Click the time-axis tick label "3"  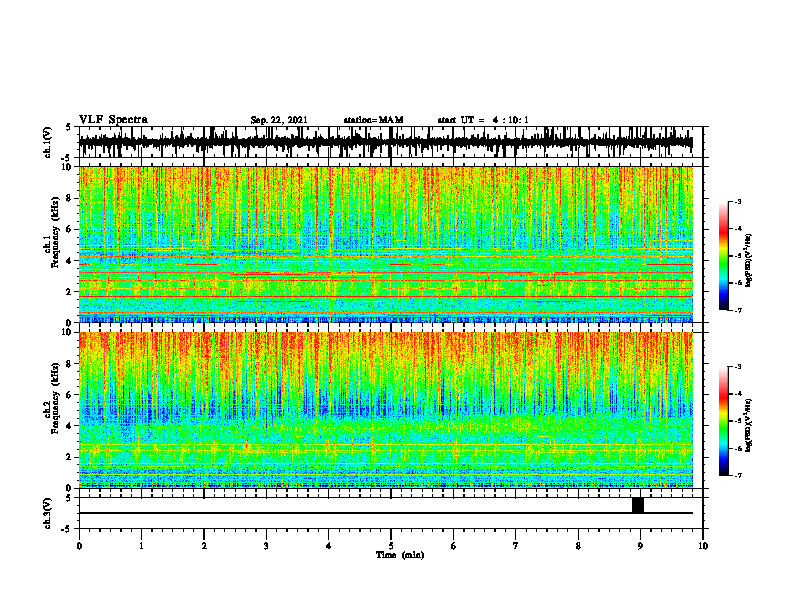(x=266, y=546)
